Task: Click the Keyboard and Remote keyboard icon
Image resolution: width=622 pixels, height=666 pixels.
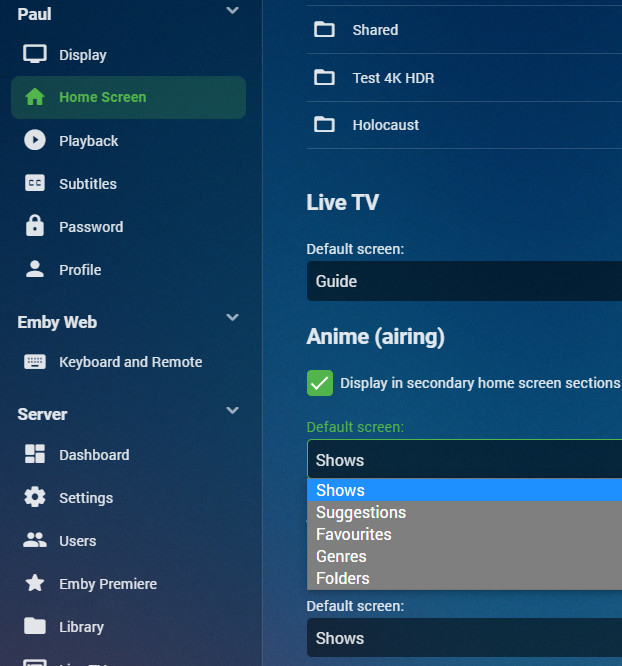Action: tap(35, 362)
